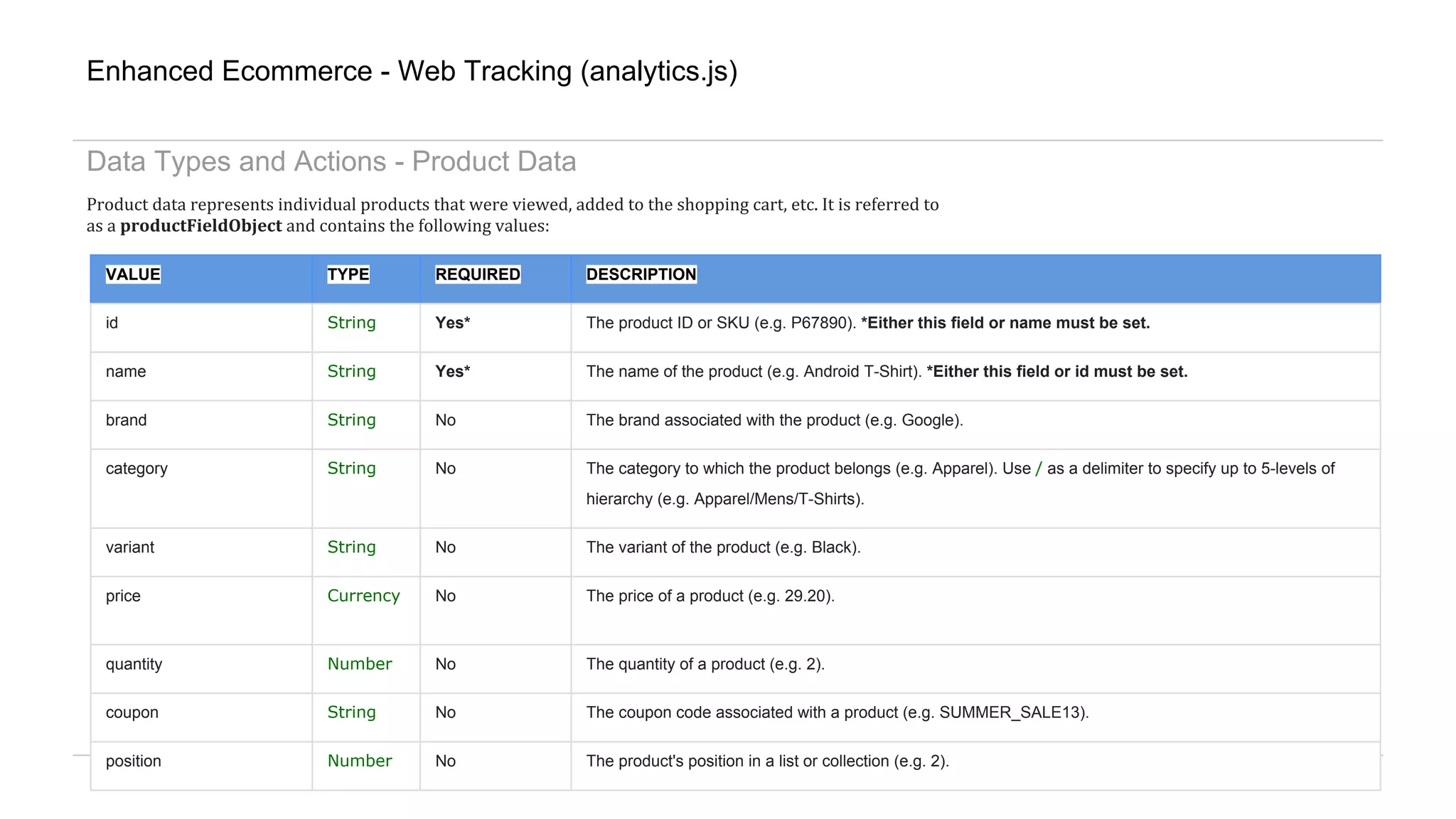Click 'No' in the variant row
The width and height of the screenshot is (1456, 819).
coord(446,547)
